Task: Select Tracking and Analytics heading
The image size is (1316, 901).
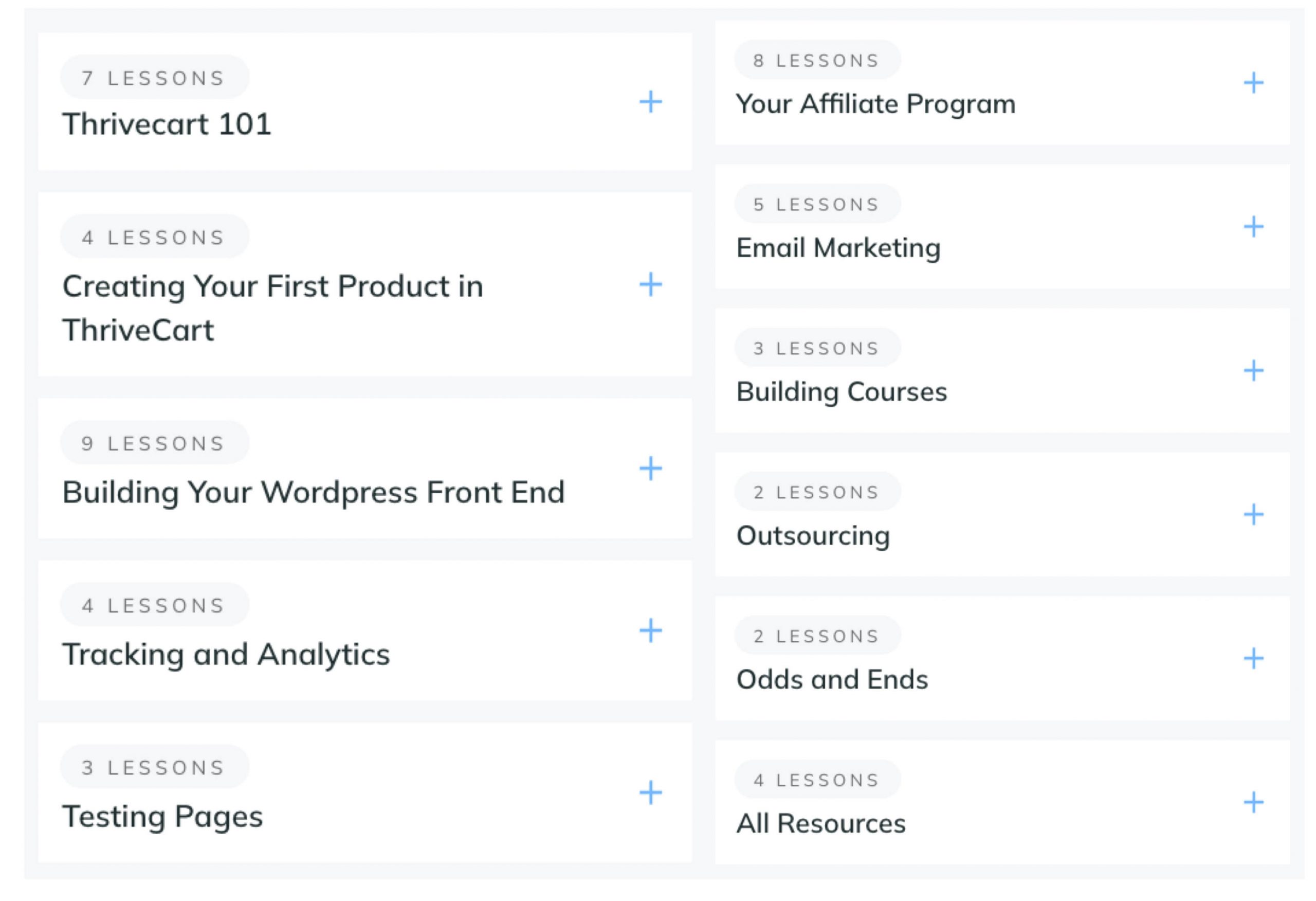Action: click(226, 655)
